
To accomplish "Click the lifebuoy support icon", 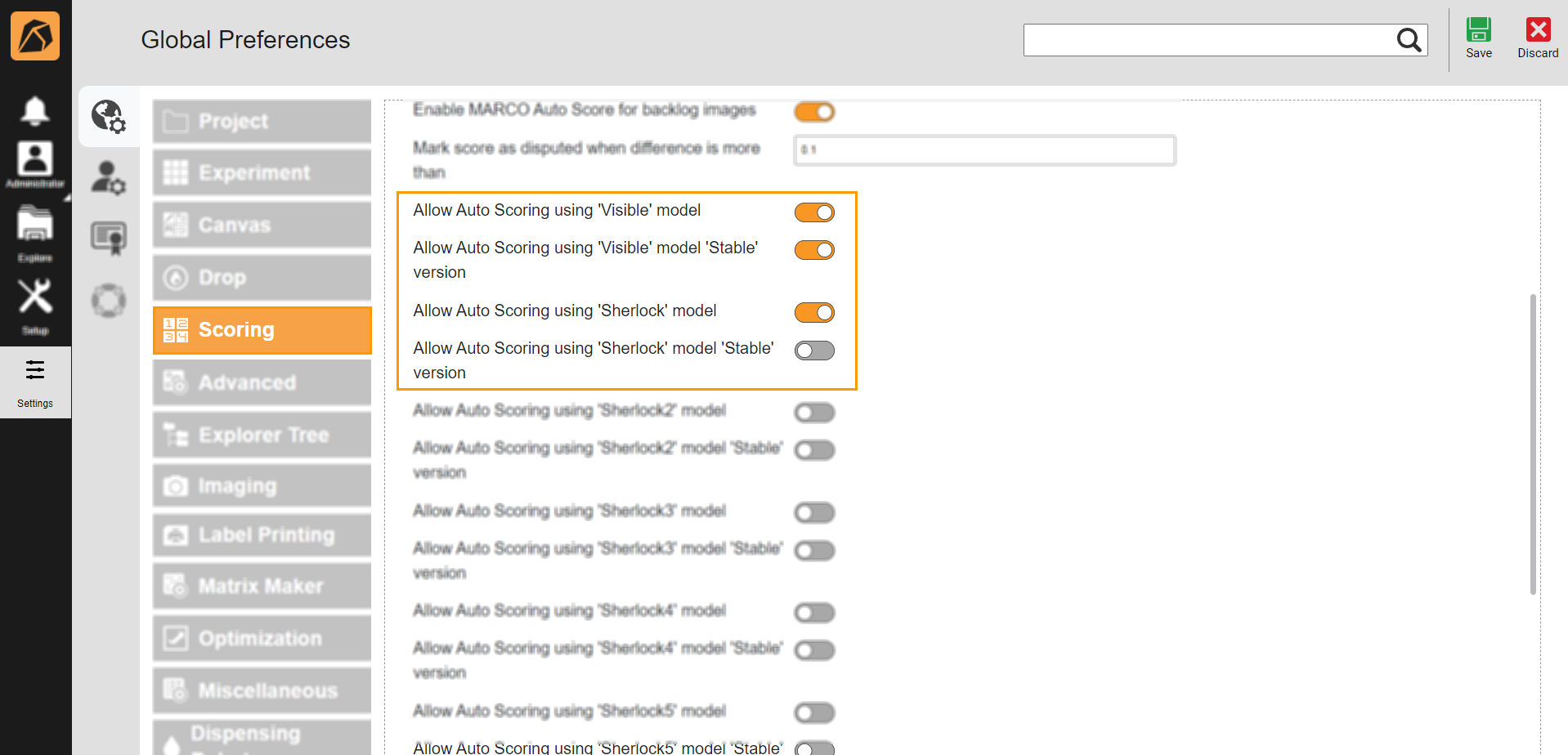I will click(x=109, y=299).
